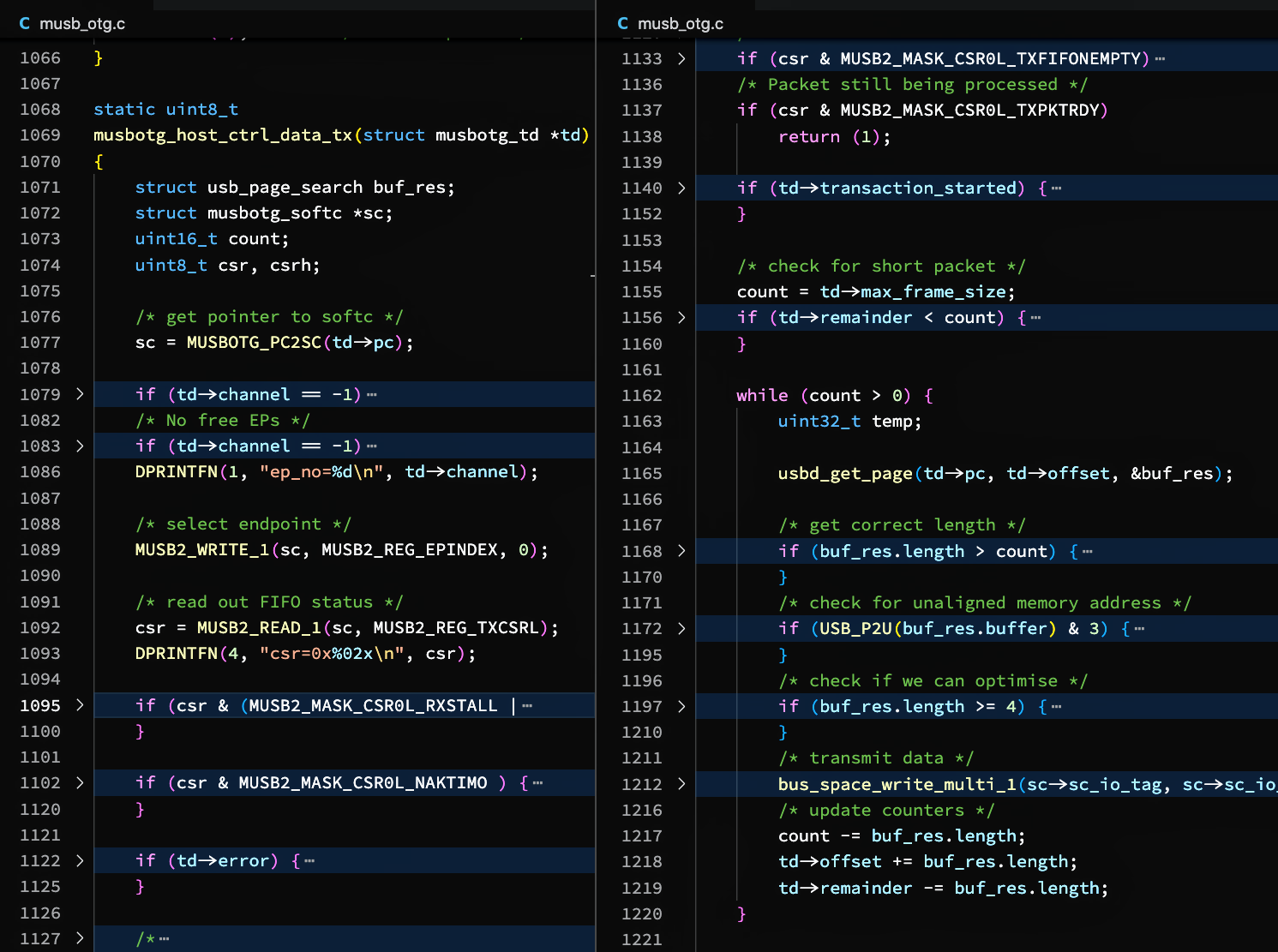Click 'uint16_t count;' declaration
Screen dimensions: 1278x952
tap(212, 238)
